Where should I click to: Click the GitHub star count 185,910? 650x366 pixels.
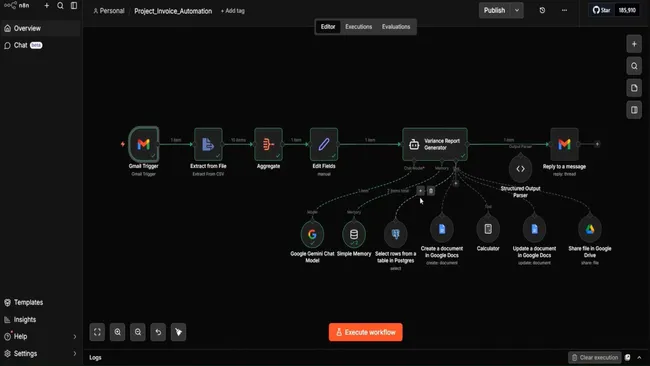[x=627, y=10]
